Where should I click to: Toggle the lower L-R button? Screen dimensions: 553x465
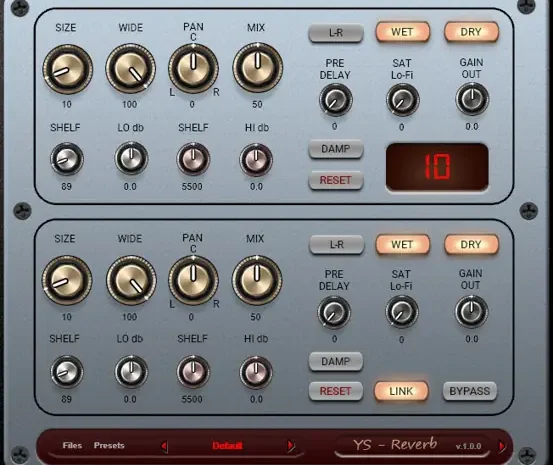tap(336, 244)
